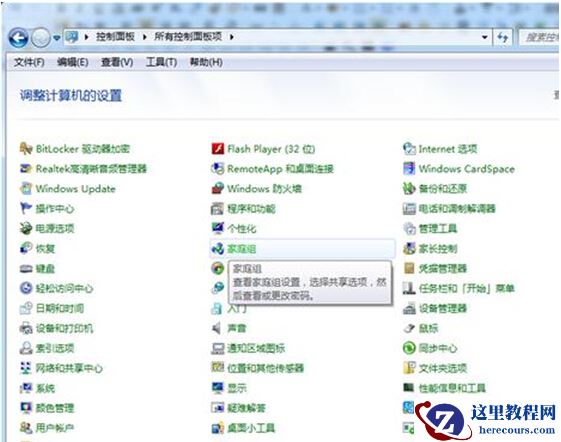Open the 查看(V) menu

point(117,62)
